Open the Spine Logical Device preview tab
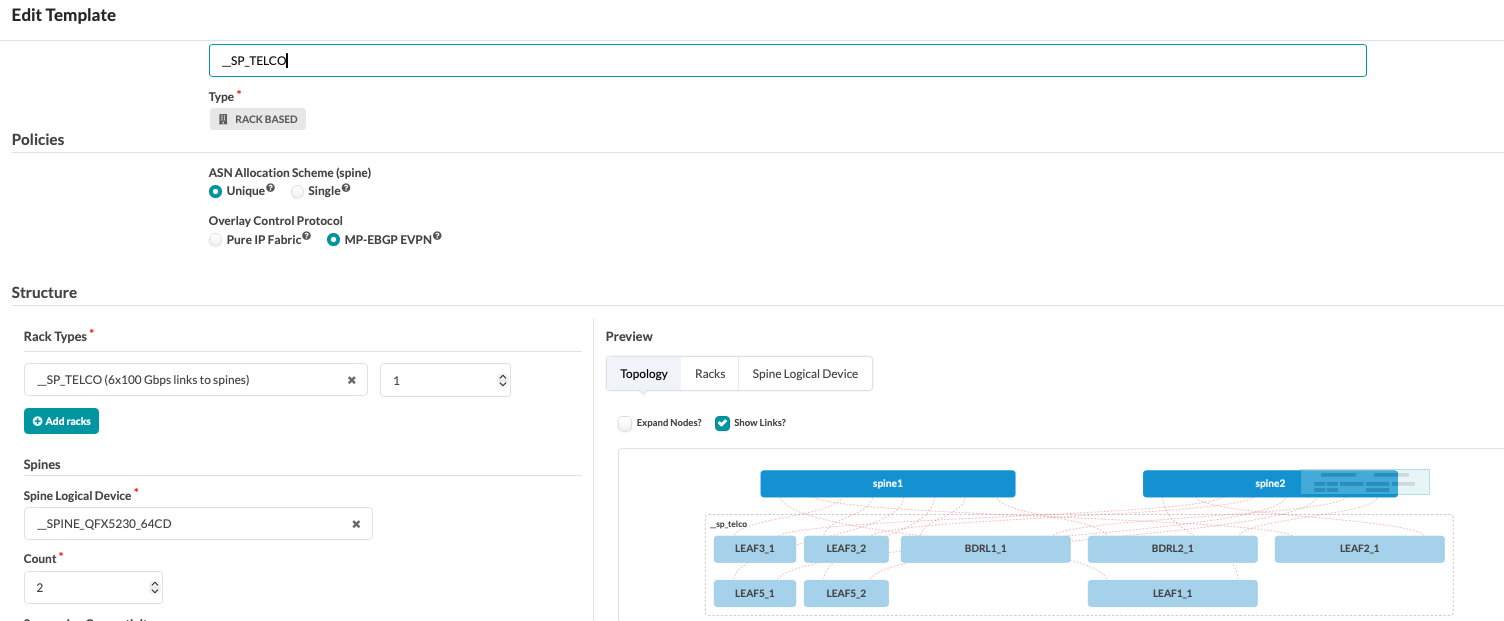 (x=805, y=373)
